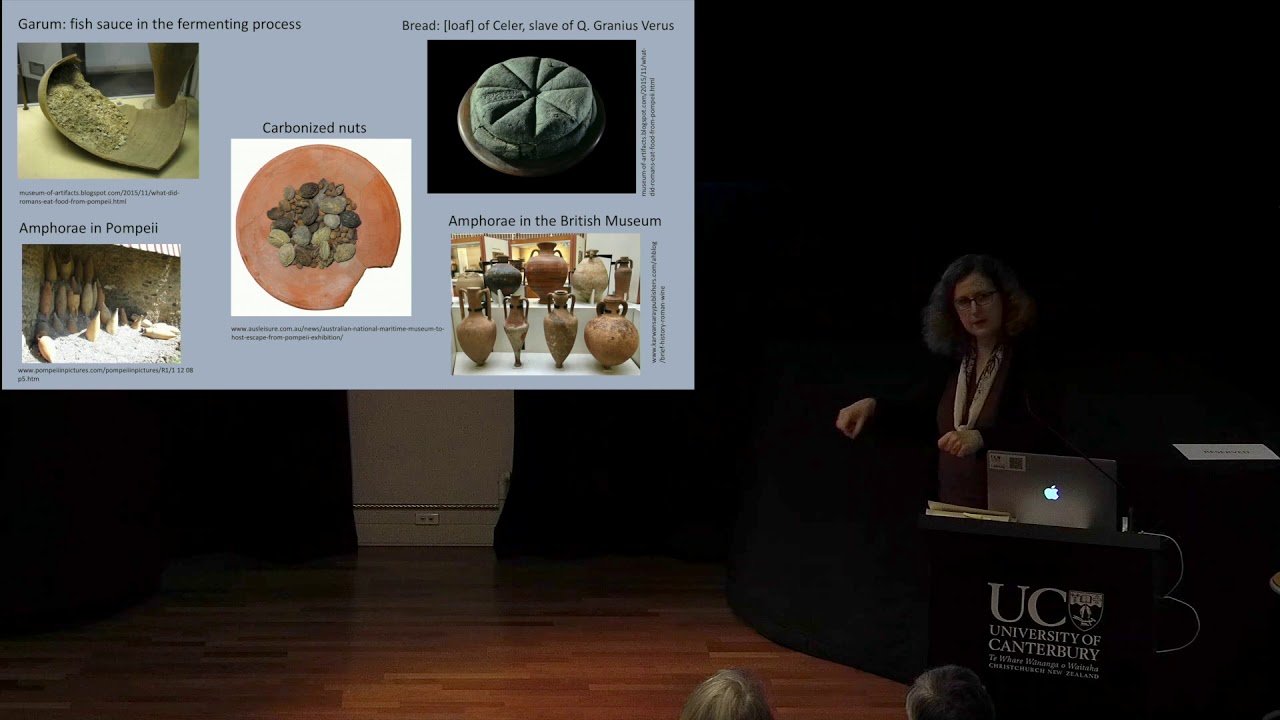Screen dimensions: 1280x720
Task: Open the museum-of-artifacts blogspot URL under garum photo
Action: tap(99, 197)
